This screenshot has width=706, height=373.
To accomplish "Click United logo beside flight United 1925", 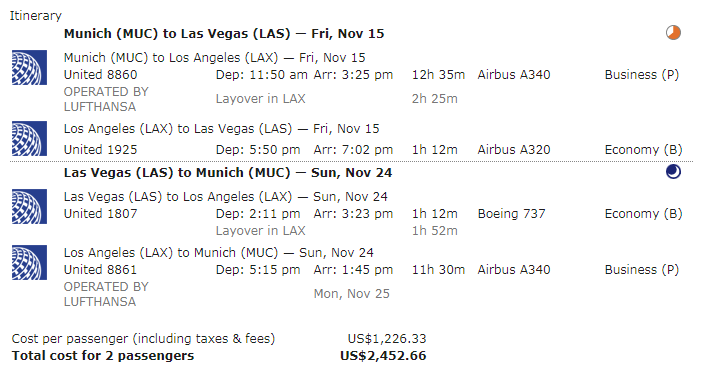I will click(29, 139).
